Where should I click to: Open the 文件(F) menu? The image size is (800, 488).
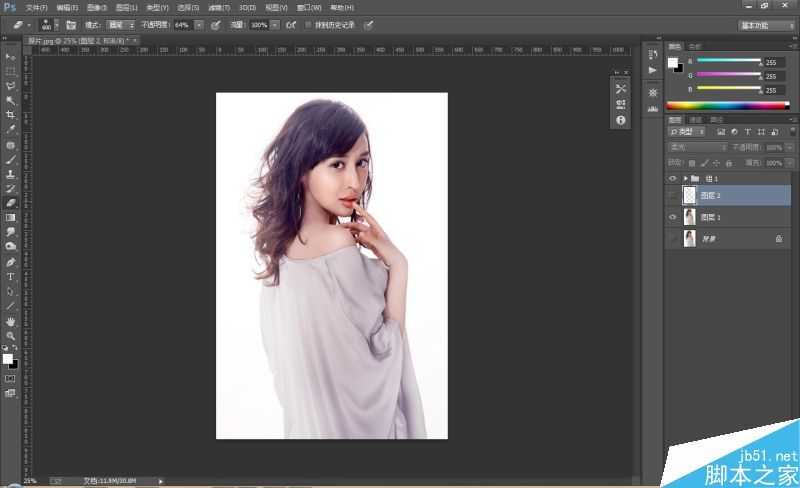pos(36,7)
